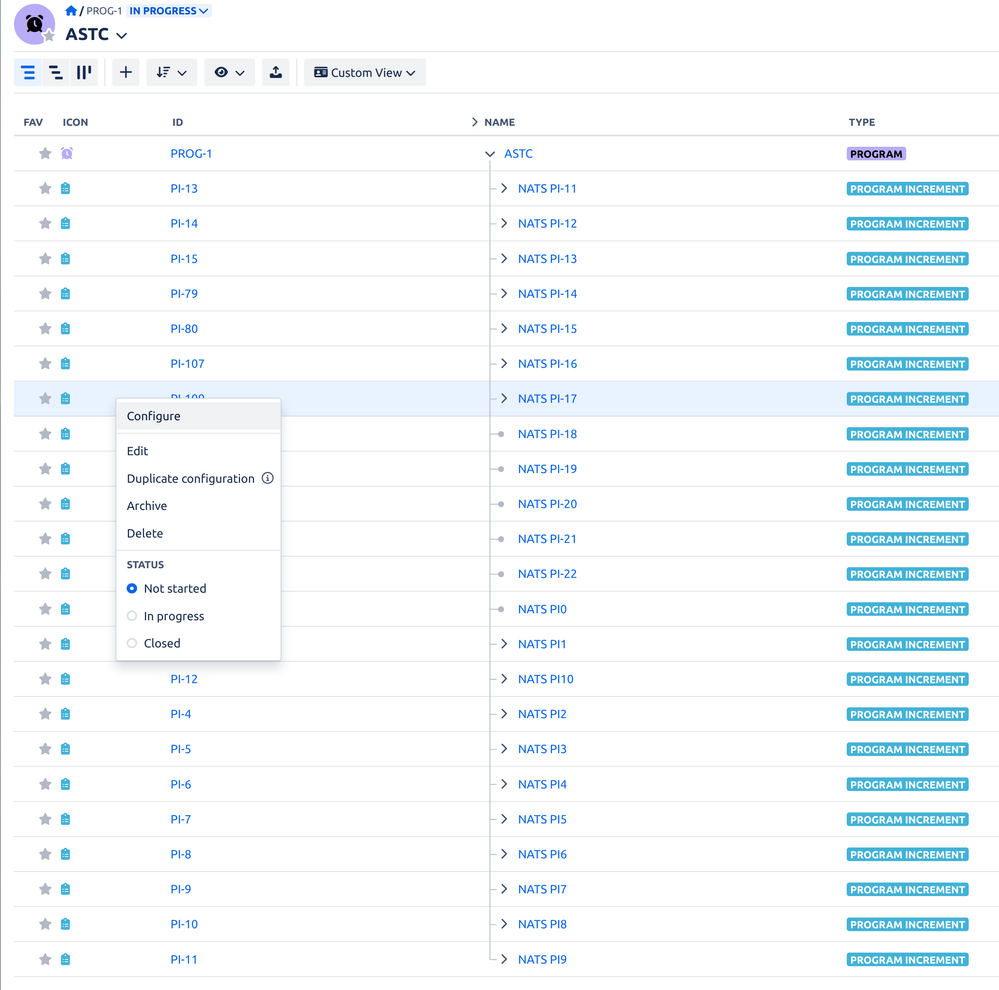Click the export upload icon

point(275,73)
